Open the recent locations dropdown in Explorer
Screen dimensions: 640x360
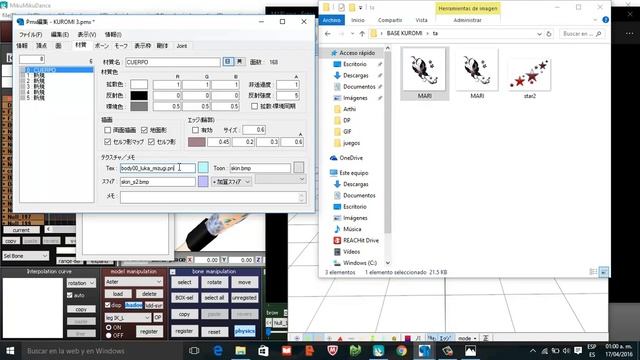(352, 34)
